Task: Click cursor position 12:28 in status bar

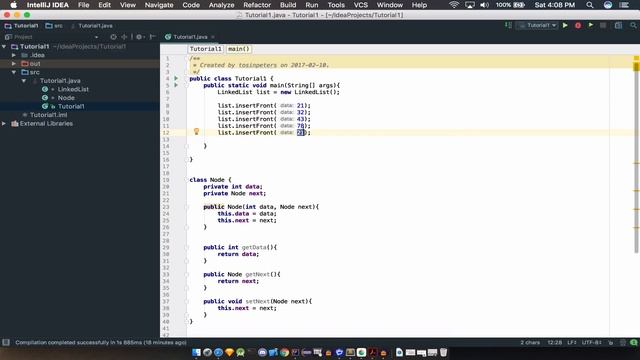Action: (x=554, y=342)
